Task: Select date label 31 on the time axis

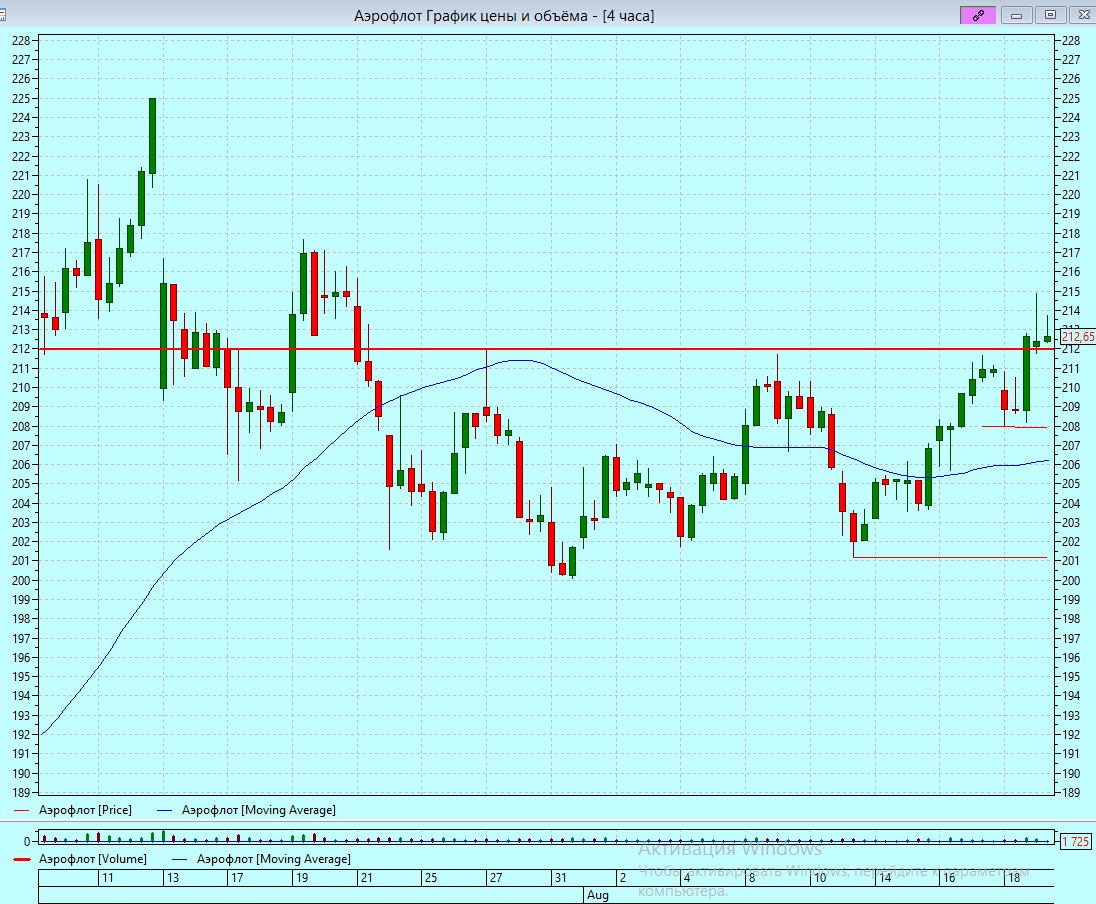Action: coord(561,877)
